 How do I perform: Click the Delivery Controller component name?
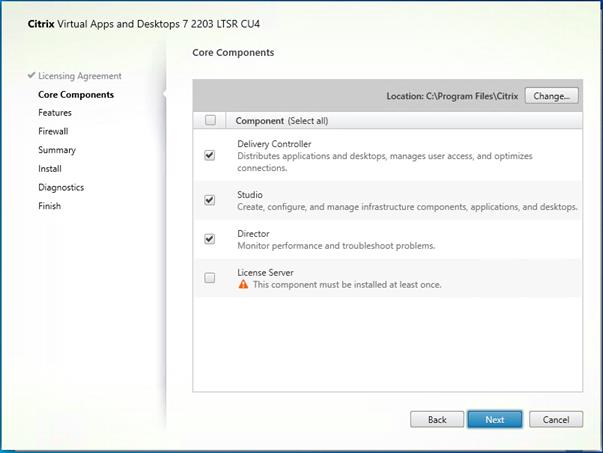[x=275, y=144]
